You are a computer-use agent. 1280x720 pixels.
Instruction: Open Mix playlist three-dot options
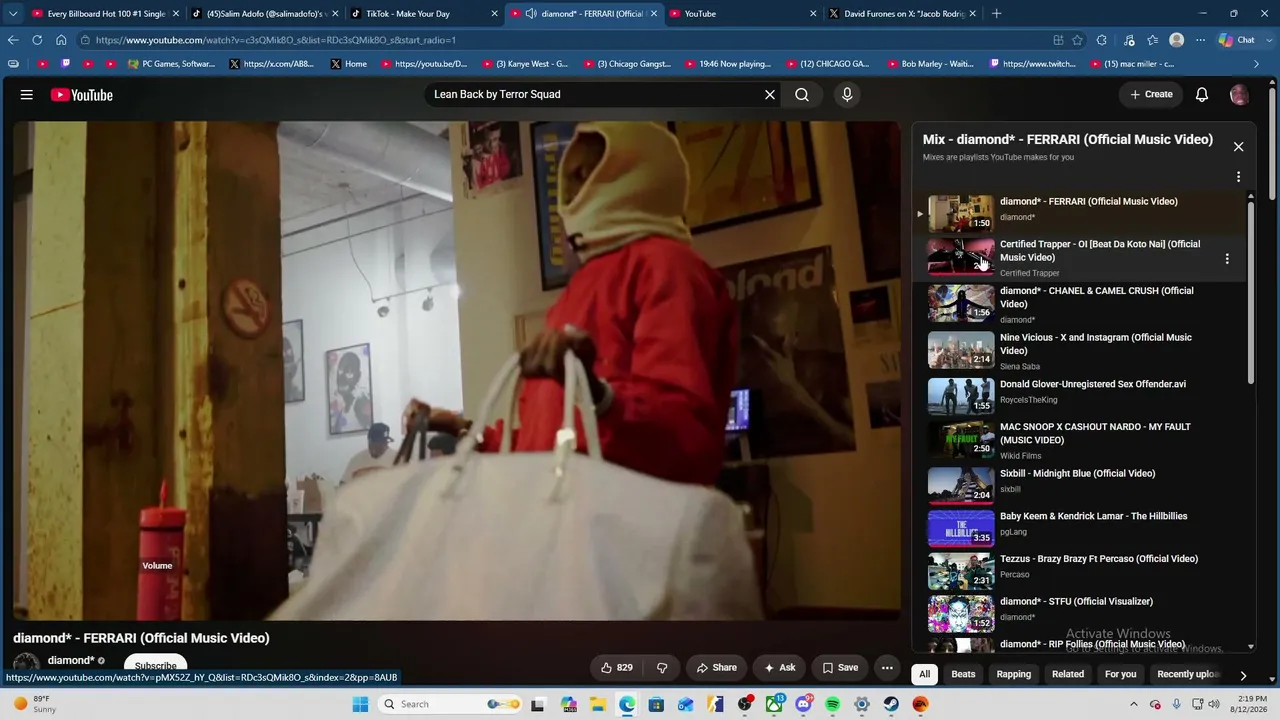[x=1238, y=177]
